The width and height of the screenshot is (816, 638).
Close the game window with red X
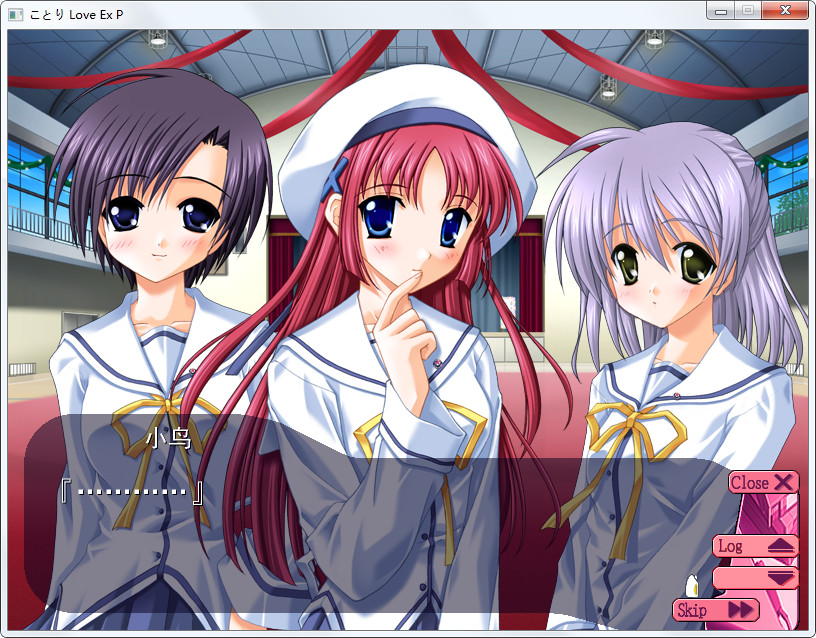(785, 11)
